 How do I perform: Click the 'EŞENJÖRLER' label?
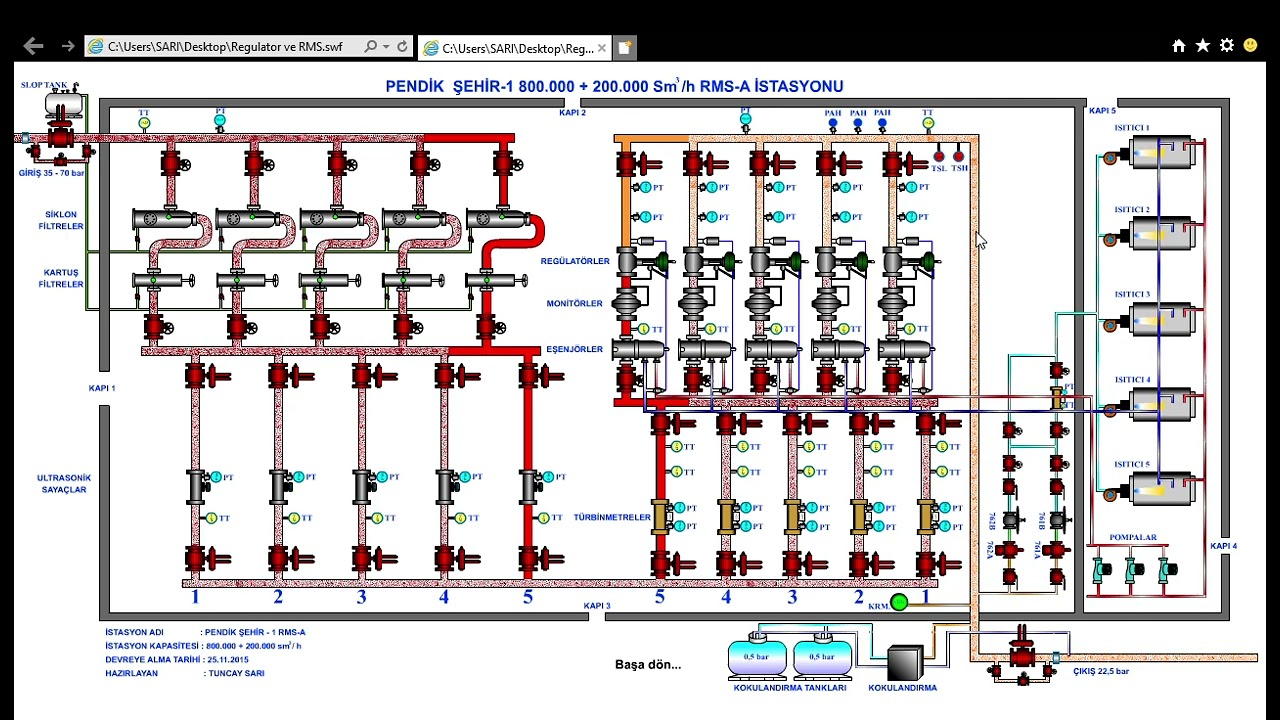click(575, 349)
